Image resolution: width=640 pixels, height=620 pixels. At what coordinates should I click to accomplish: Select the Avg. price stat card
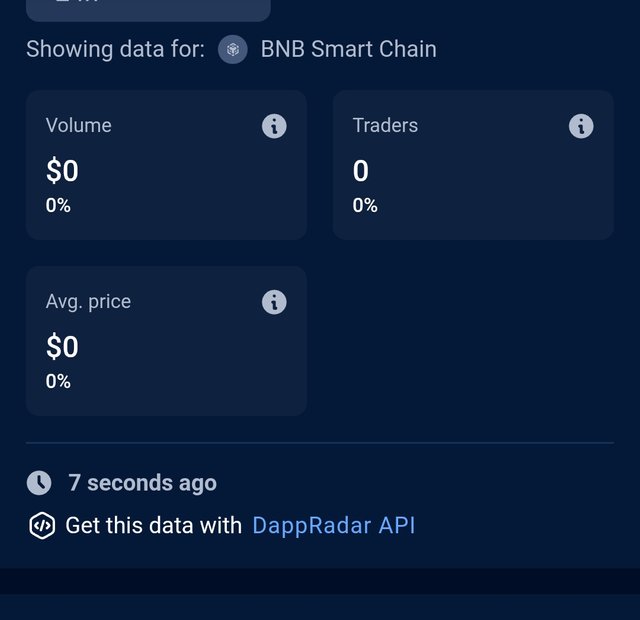[x=167, y=341]
